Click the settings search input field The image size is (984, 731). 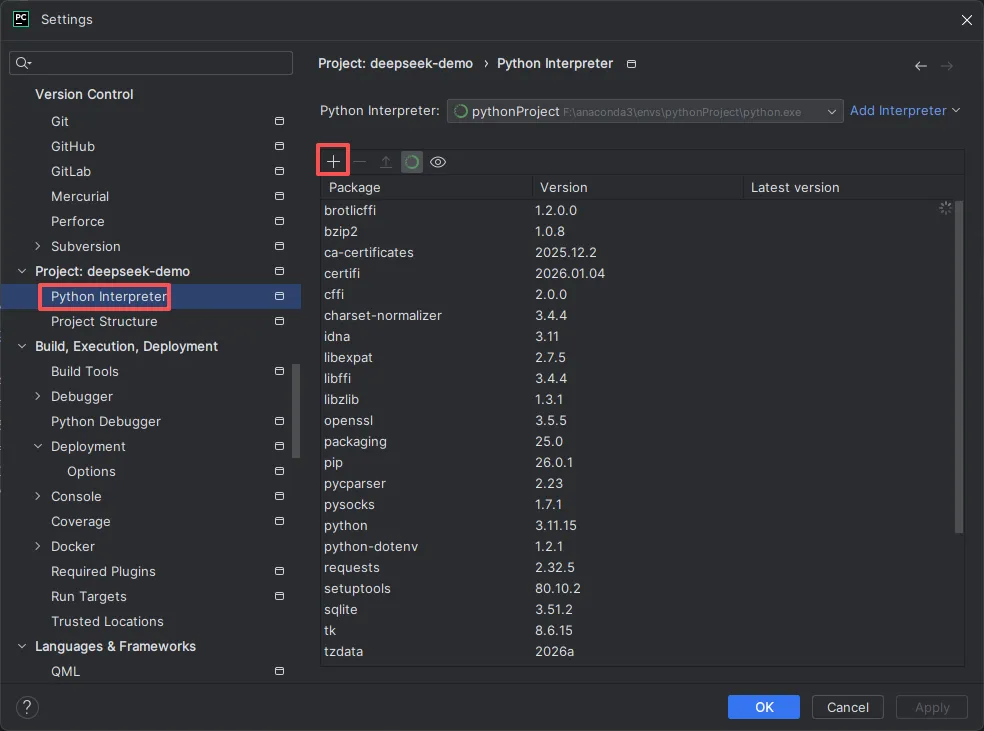tap(151, 63)
